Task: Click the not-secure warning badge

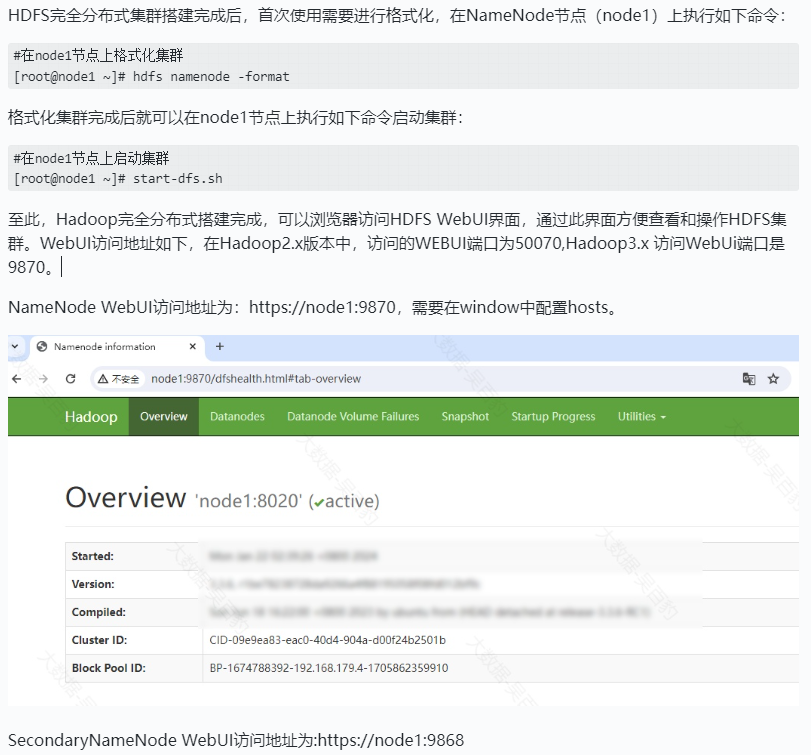Action: click(x=118, y=379)
